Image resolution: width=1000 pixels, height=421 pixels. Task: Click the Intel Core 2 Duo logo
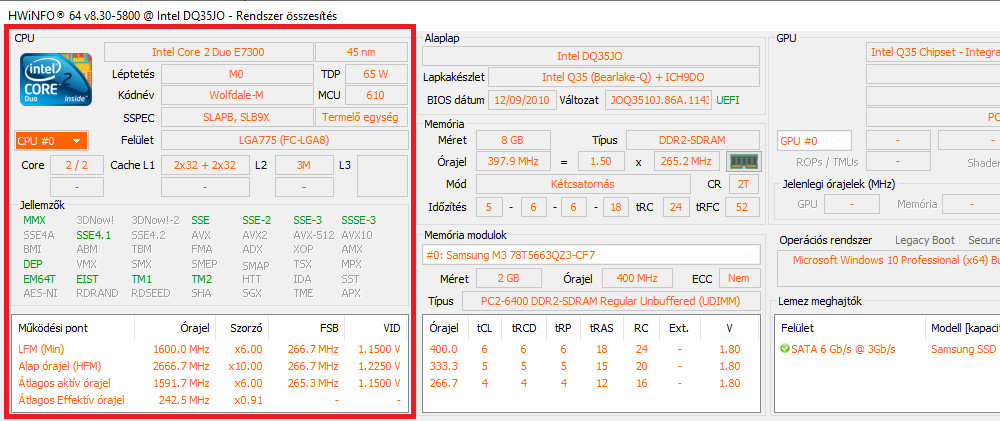click(x=57, y=79)
